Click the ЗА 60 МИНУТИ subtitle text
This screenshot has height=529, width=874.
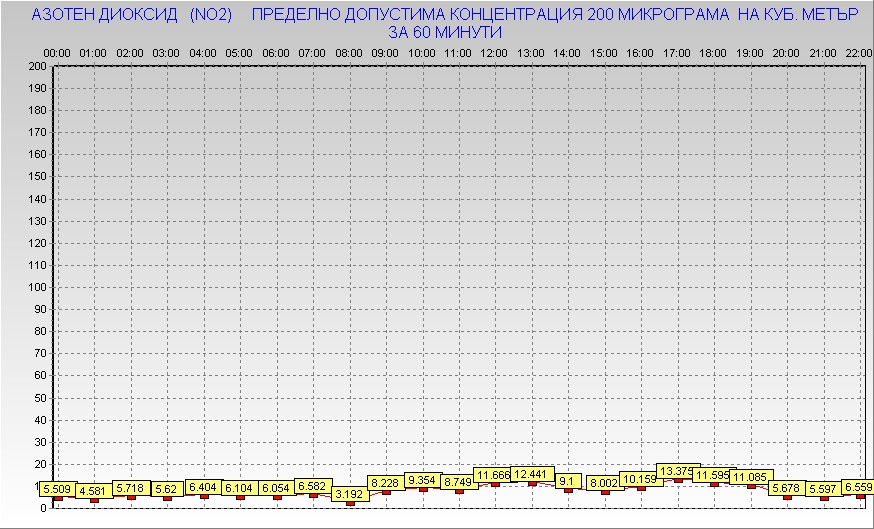pos(444,32)
